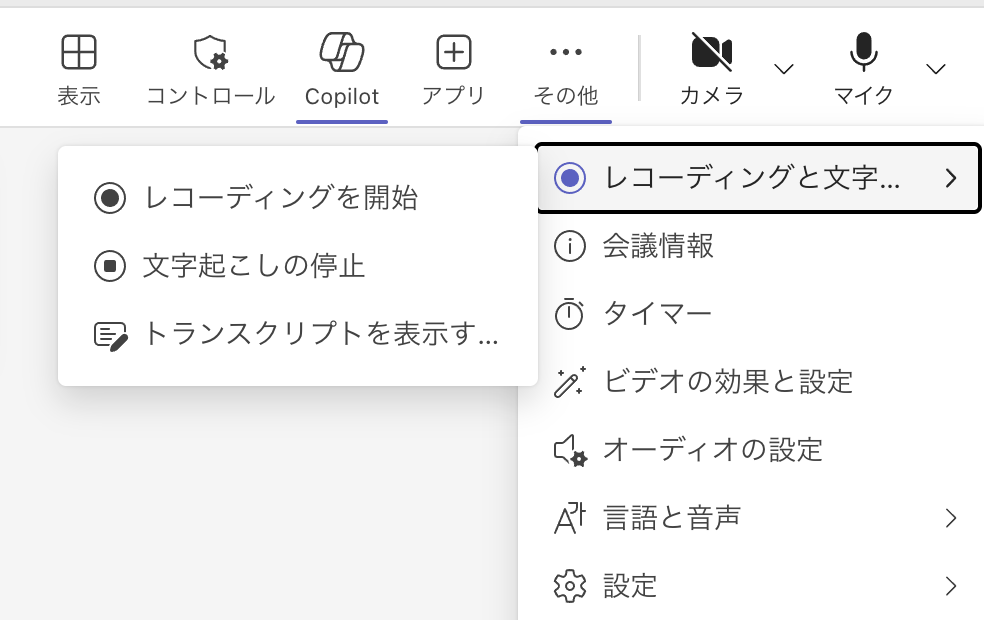The image size is (984, 620).
Task: Choose レコーディングを開始 from the submenu
Action: click(x=280, y=198)
